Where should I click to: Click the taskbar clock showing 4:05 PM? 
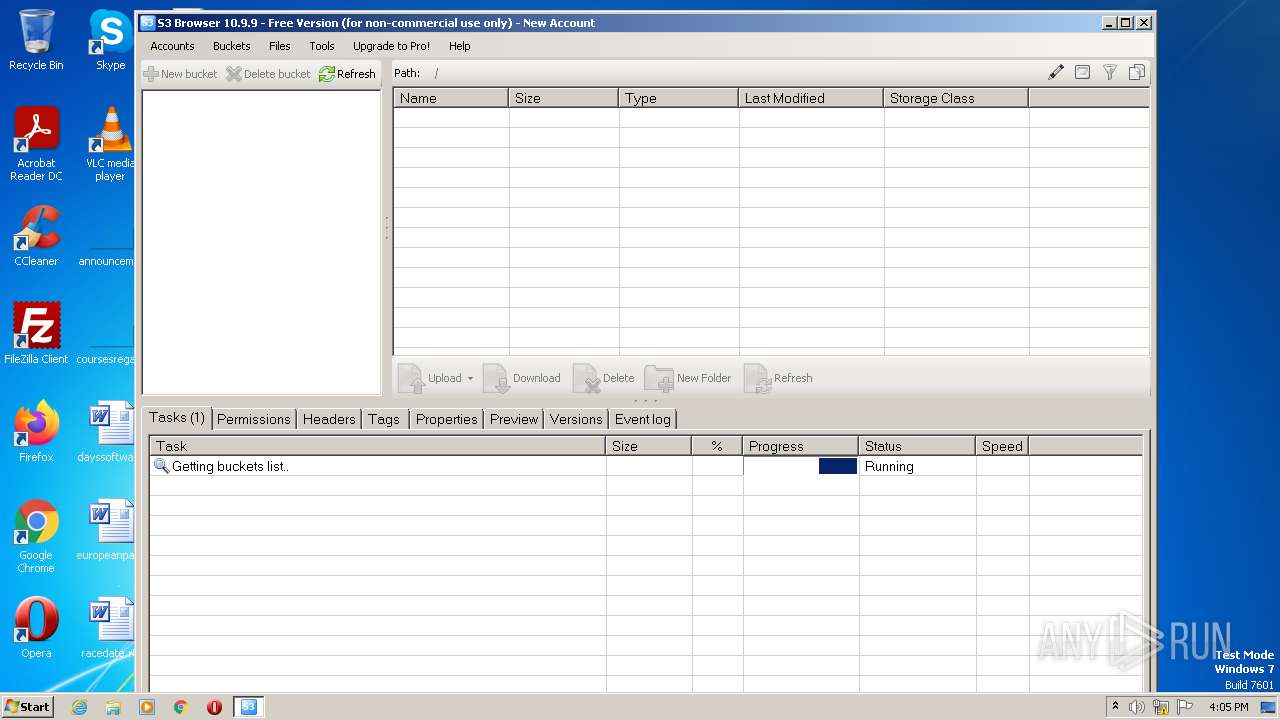(x=1228, y=707)
